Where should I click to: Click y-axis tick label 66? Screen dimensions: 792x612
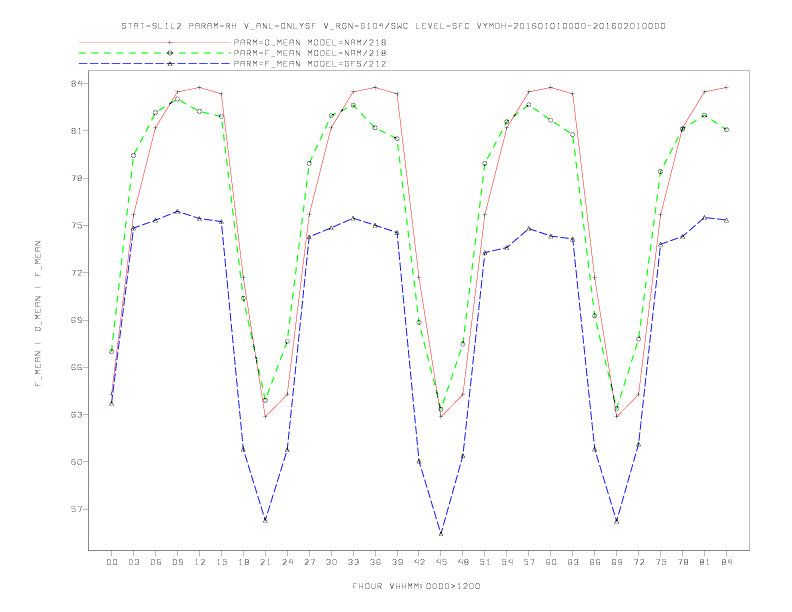click(x=76, y=367)
